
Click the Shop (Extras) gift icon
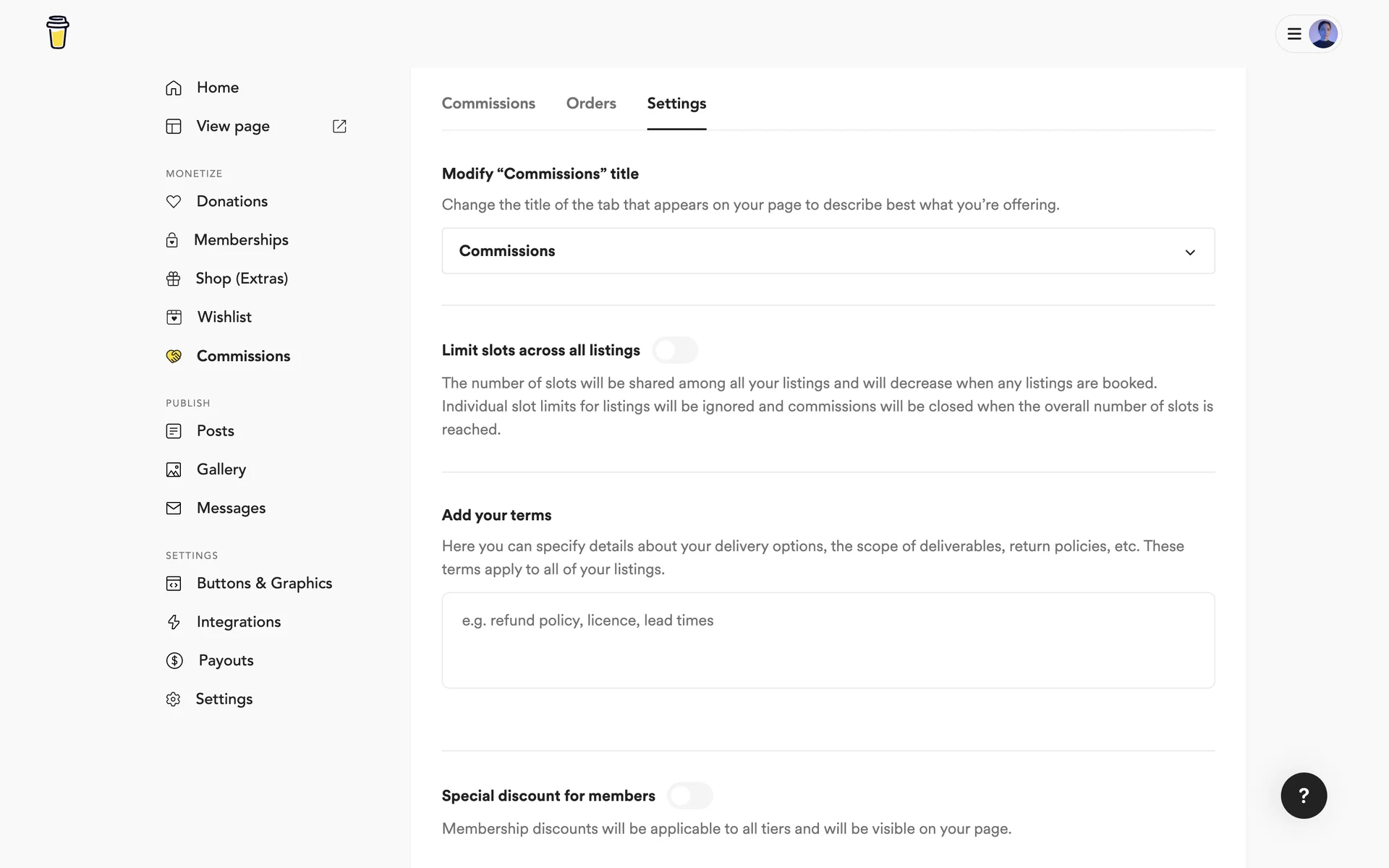174,279
